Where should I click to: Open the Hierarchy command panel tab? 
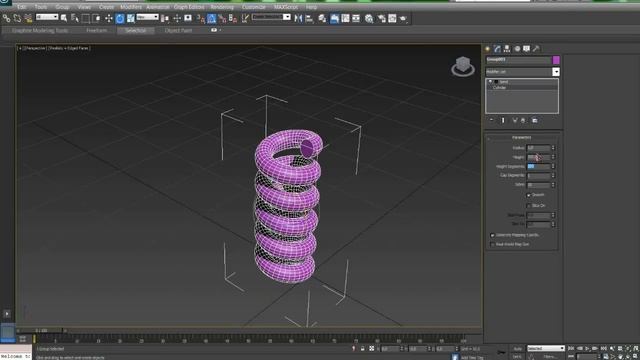point(507,49)
